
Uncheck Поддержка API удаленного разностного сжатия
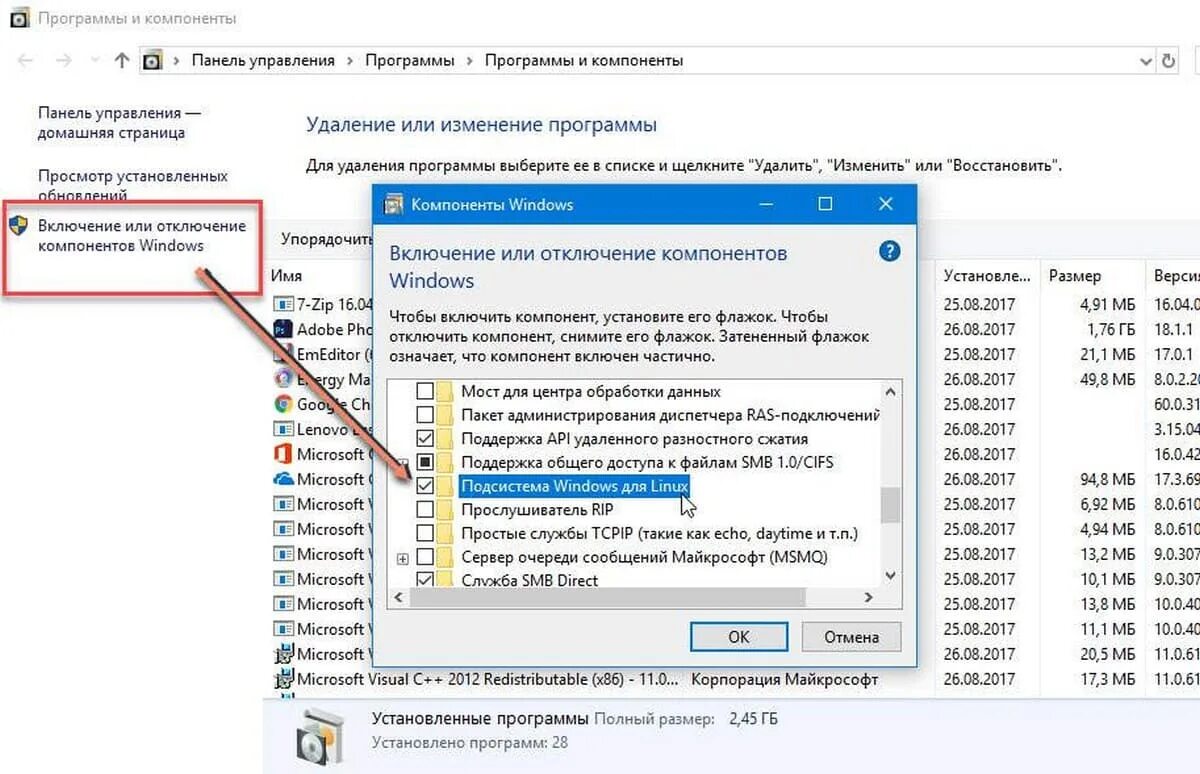[425, 438]
